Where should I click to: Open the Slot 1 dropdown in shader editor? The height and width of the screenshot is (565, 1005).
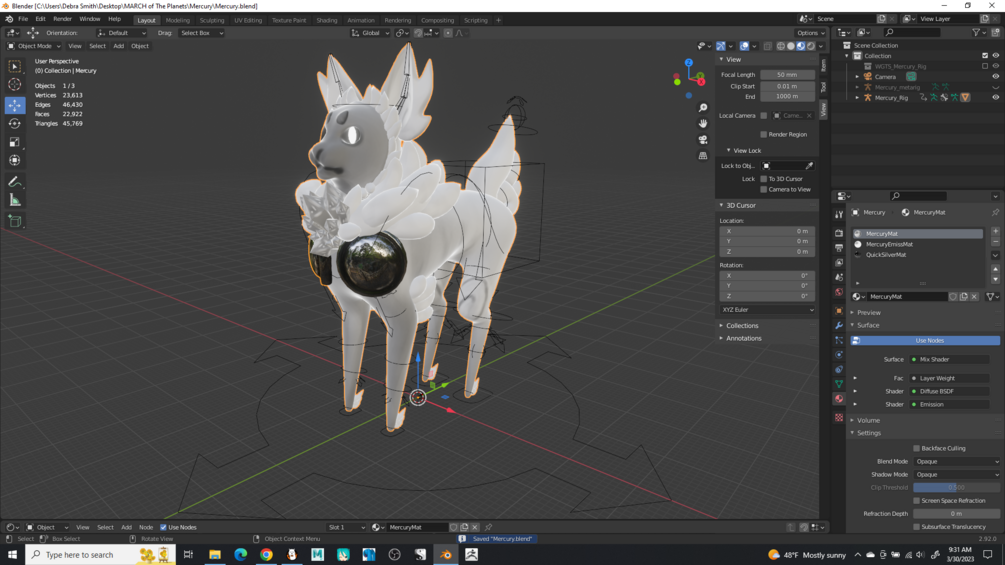point(346,528)
